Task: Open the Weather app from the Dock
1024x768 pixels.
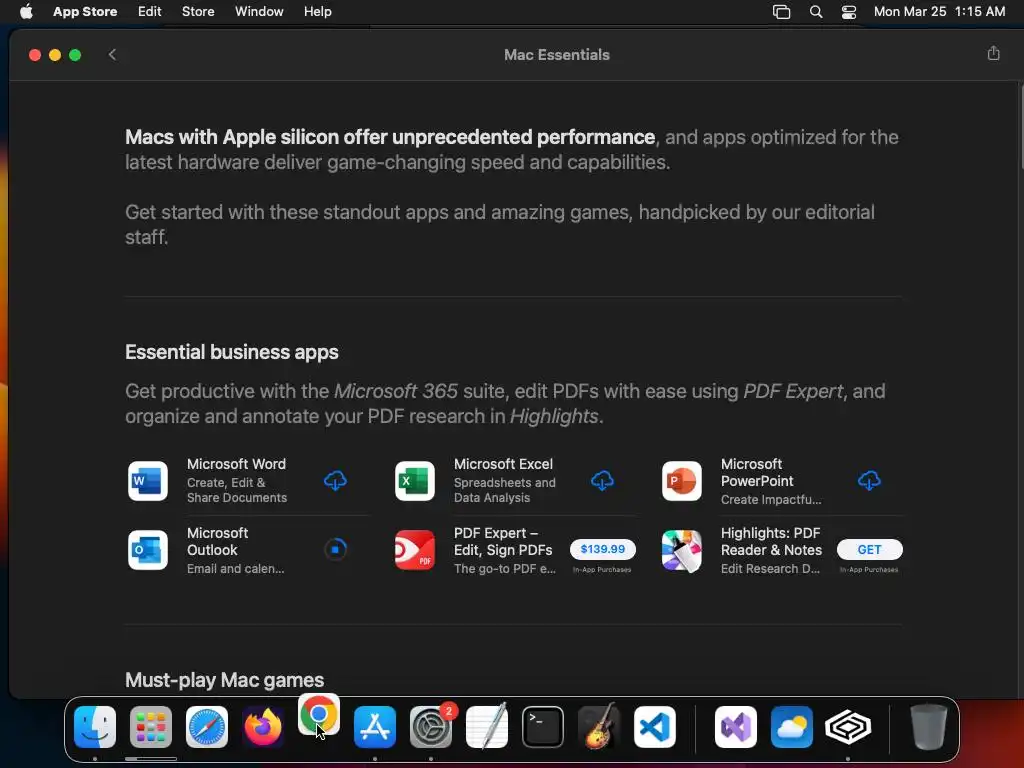Action: click(792, 727)
